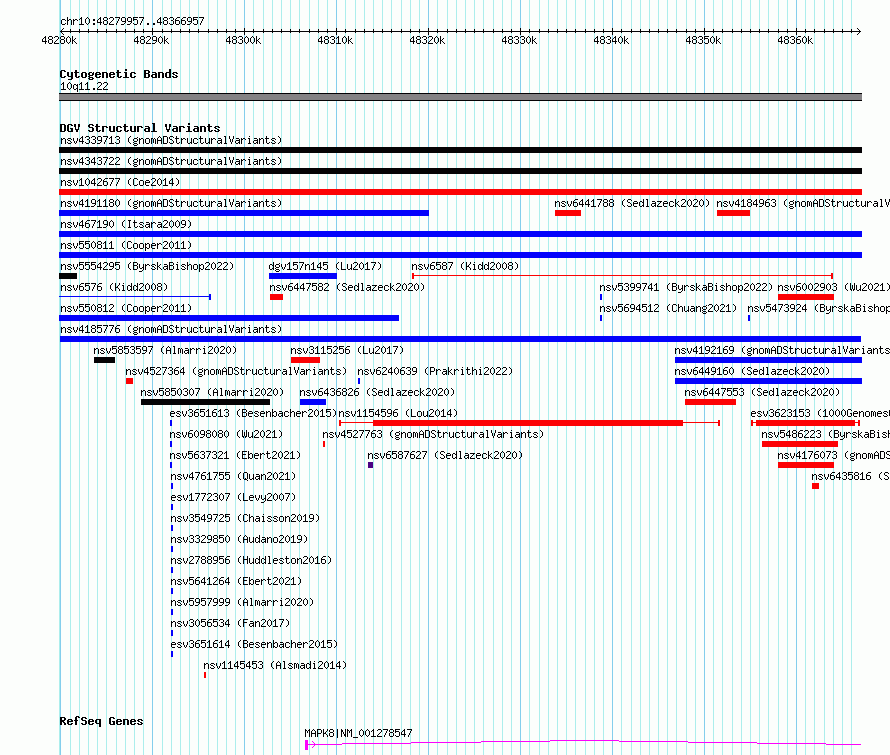Open the nsv6002903 (Wu2021) label
The image size is (890, 755).
pyautogui.click(x=833, y=287)
